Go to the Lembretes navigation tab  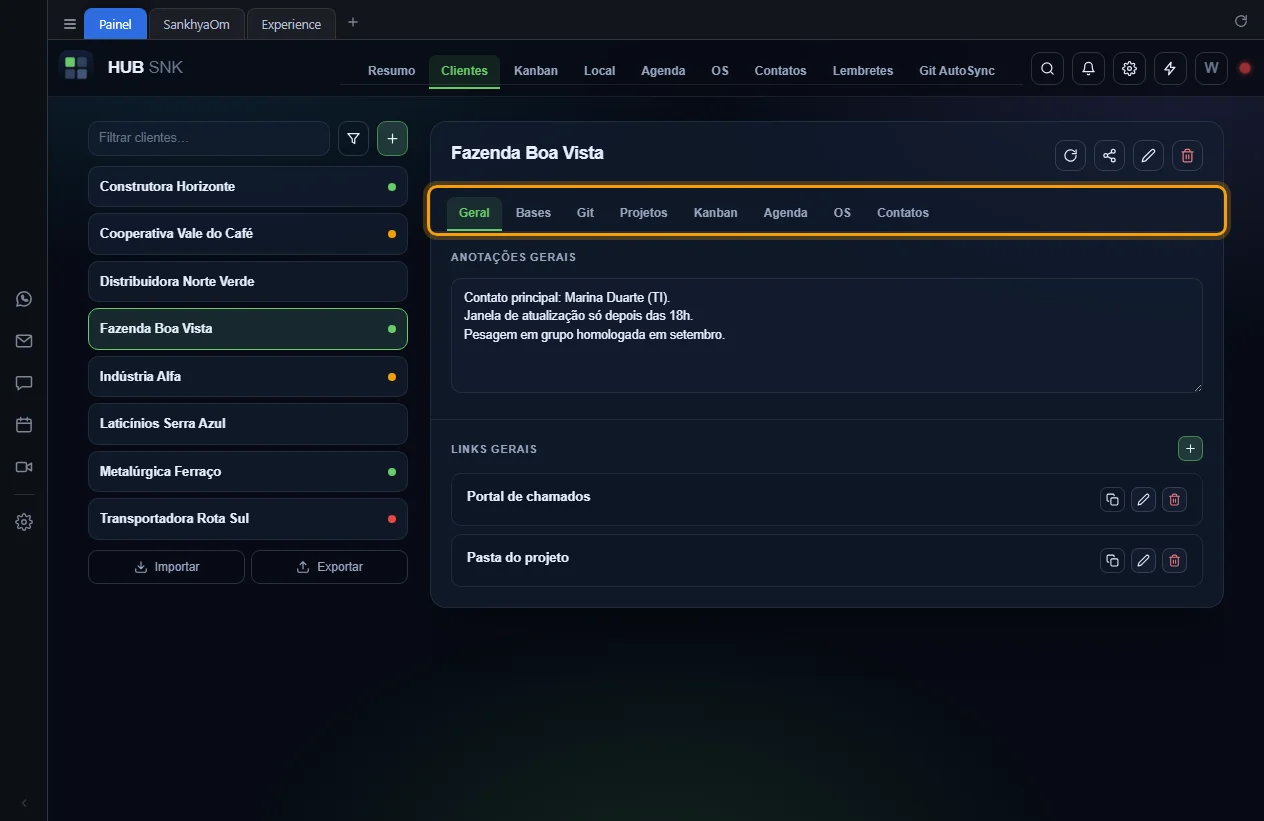[x=863, y=71]
